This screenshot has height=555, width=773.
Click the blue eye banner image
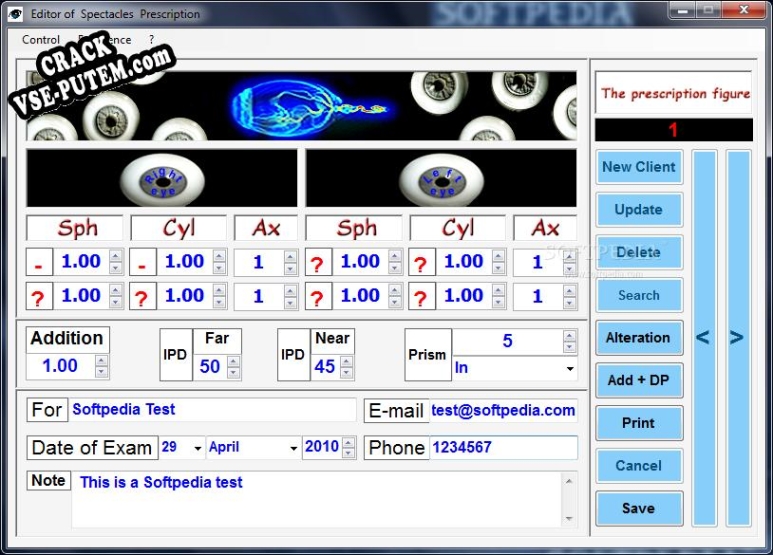(x=301, y=106)
